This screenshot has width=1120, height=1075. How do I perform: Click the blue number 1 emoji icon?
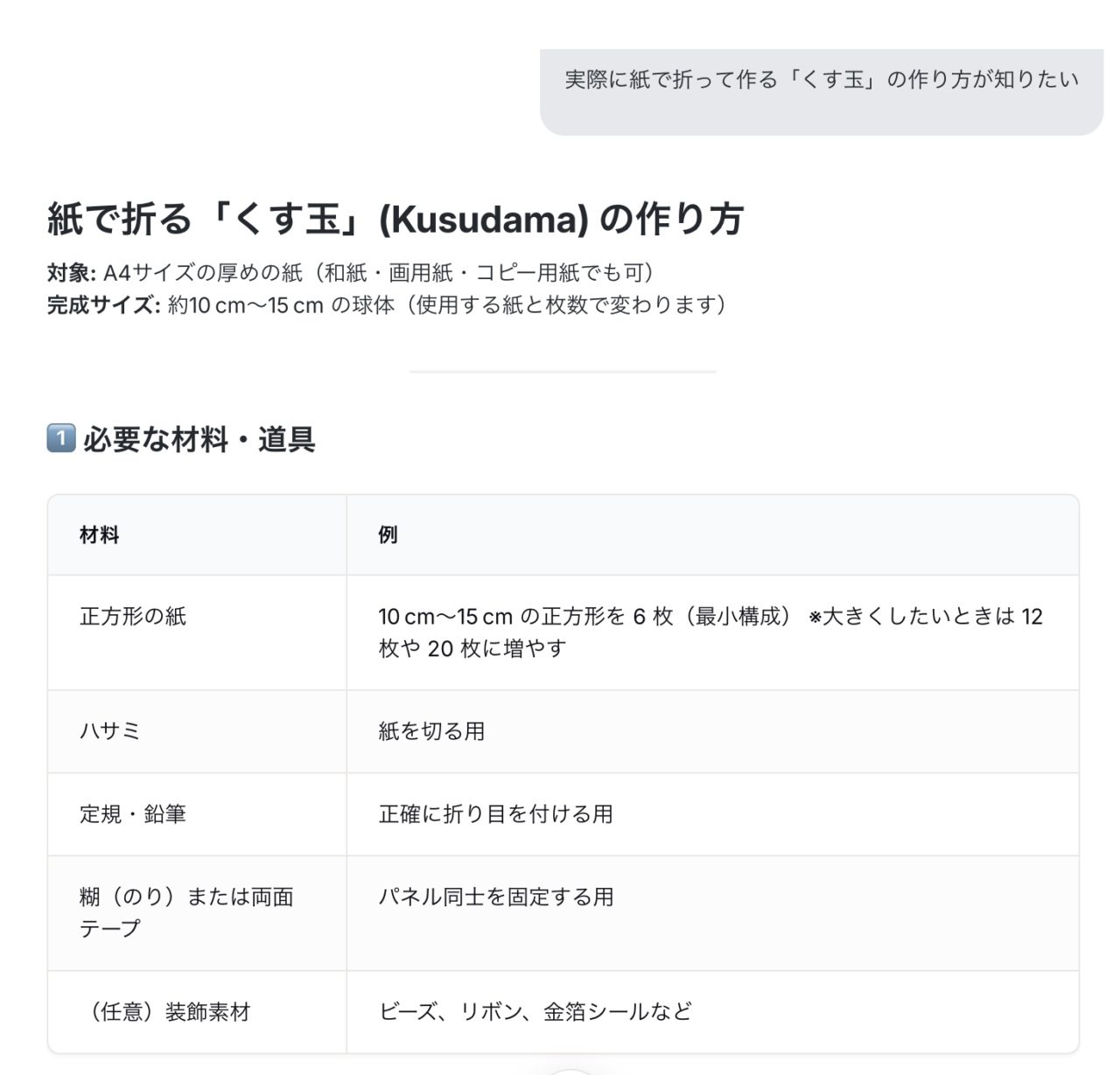(x=61, y=437)
